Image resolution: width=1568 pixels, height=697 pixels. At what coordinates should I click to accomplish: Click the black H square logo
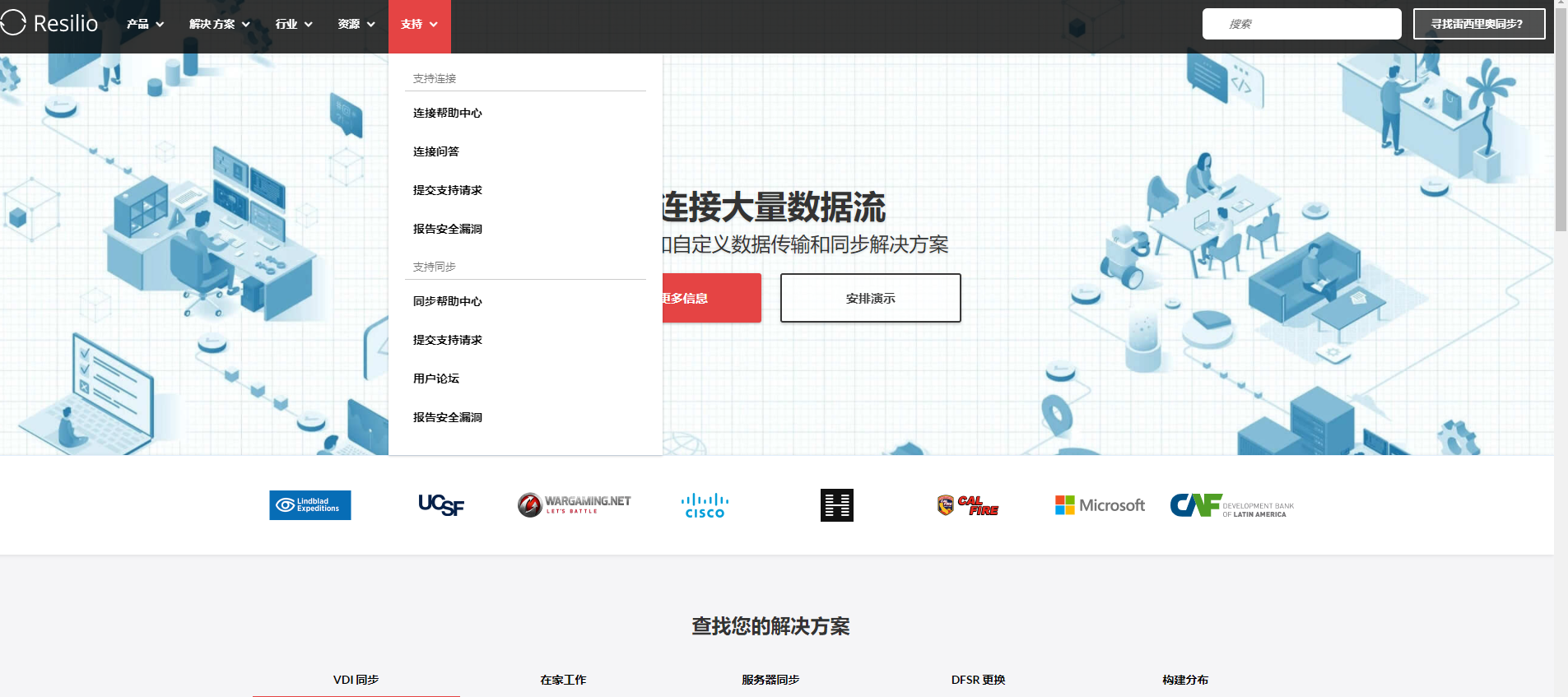point(837,505)
